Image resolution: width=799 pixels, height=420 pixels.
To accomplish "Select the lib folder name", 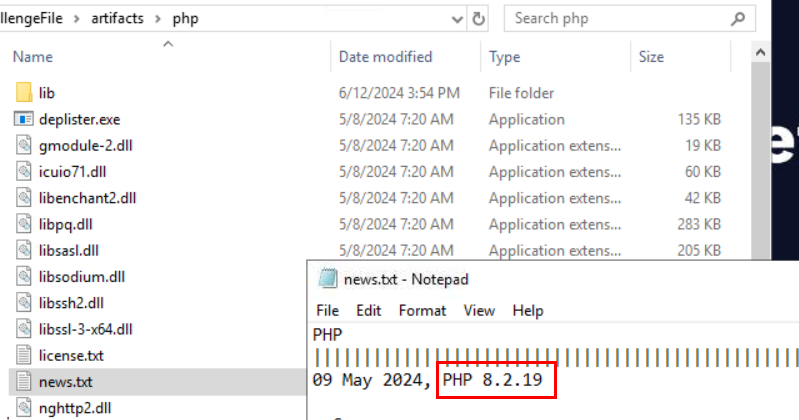I will 46,93.
